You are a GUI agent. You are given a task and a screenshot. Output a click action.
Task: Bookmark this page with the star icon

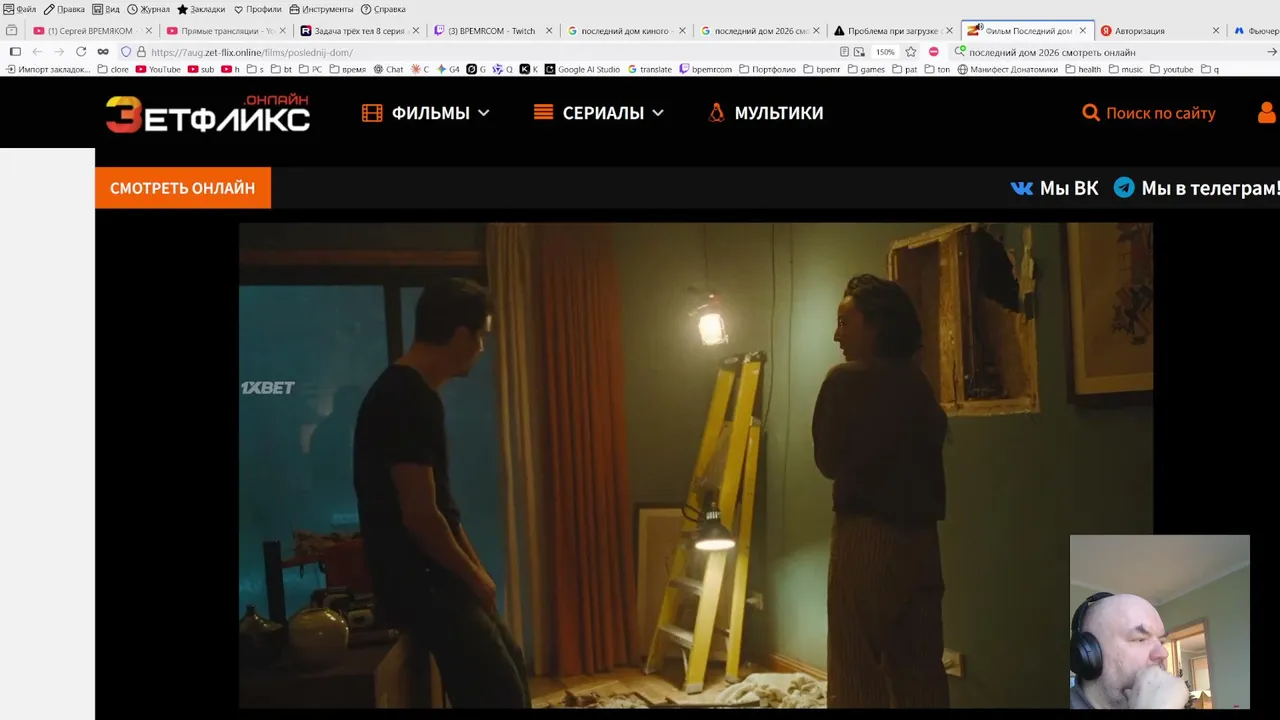tap(911, 52)
